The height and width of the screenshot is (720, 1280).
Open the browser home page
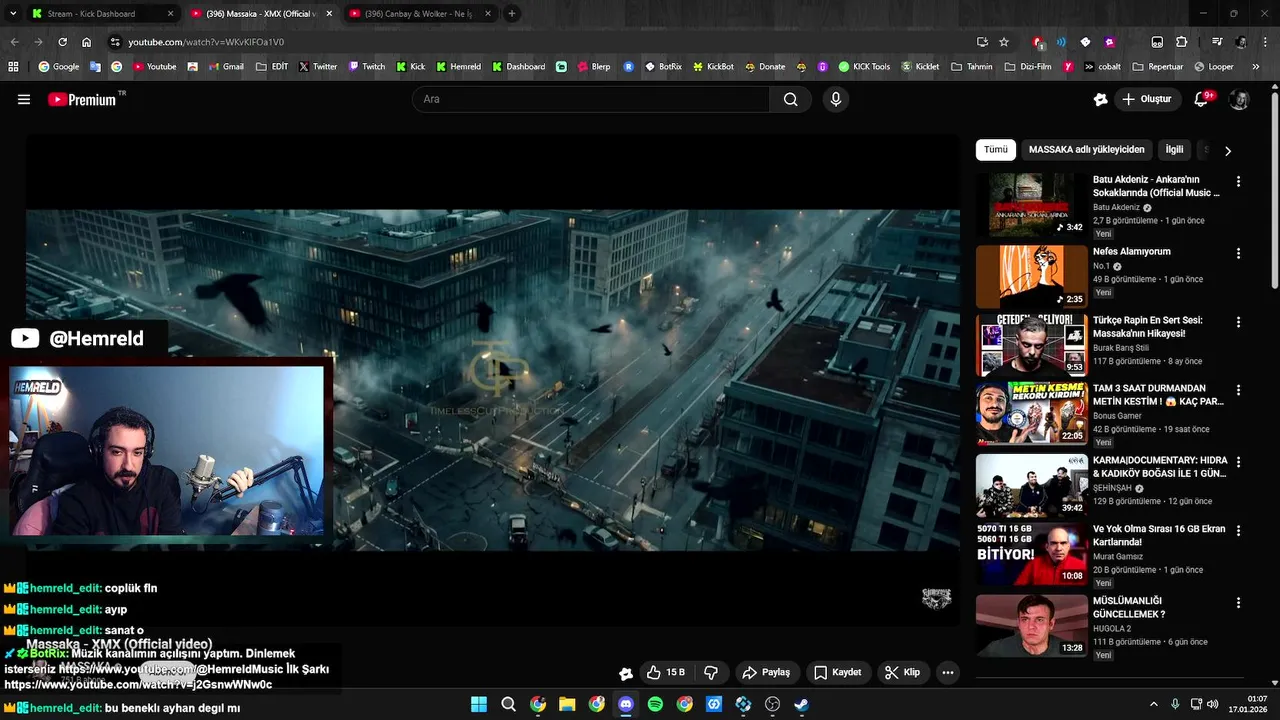(x=87, y=42)
